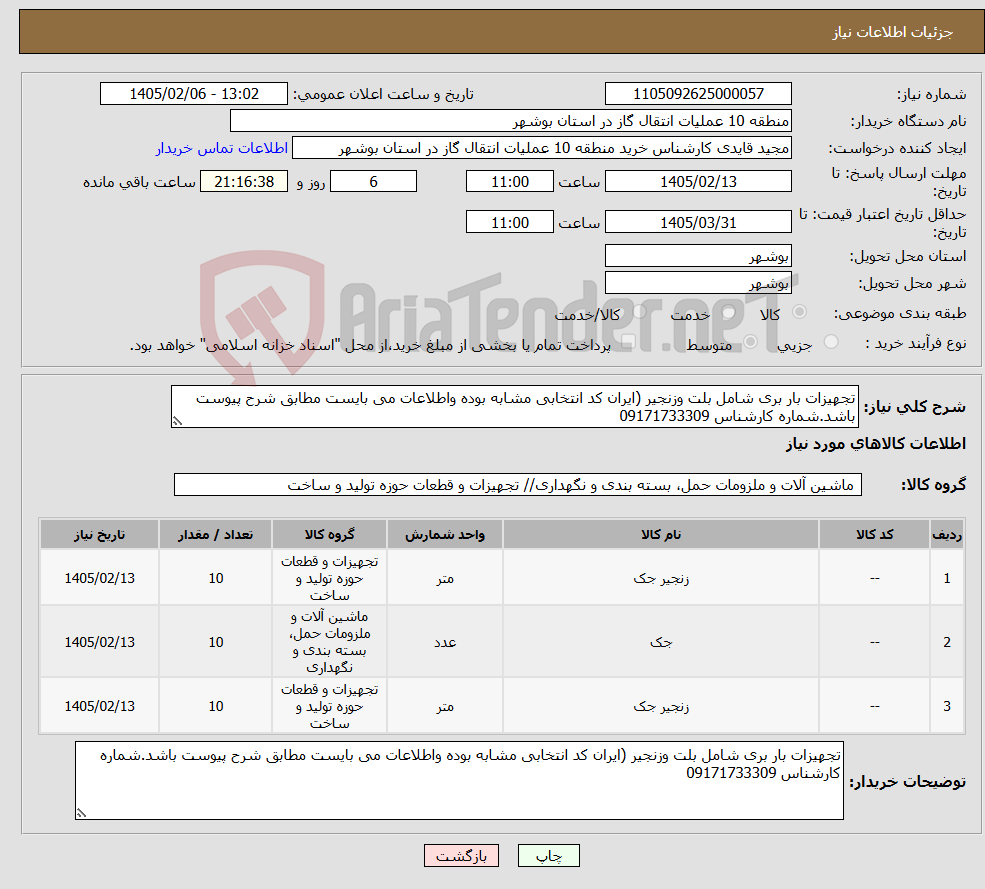Viewport: 985px width, 889px height.
Task: Click remaining time field 21:16:38
Action: click(x=244, y=182)
